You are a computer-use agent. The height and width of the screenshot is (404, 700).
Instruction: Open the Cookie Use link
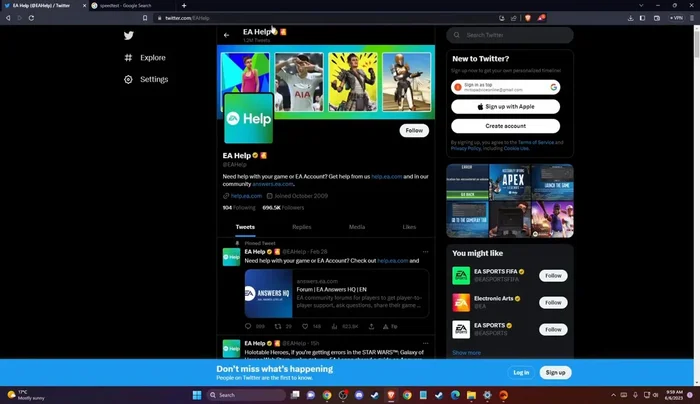[516, 148]
